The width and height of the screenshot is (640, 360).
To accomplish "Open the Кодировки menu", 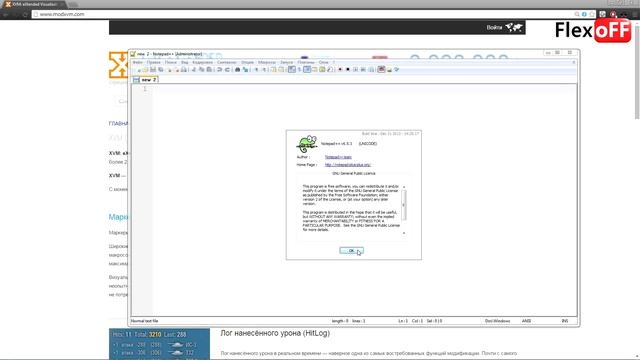I will [202, 62].
